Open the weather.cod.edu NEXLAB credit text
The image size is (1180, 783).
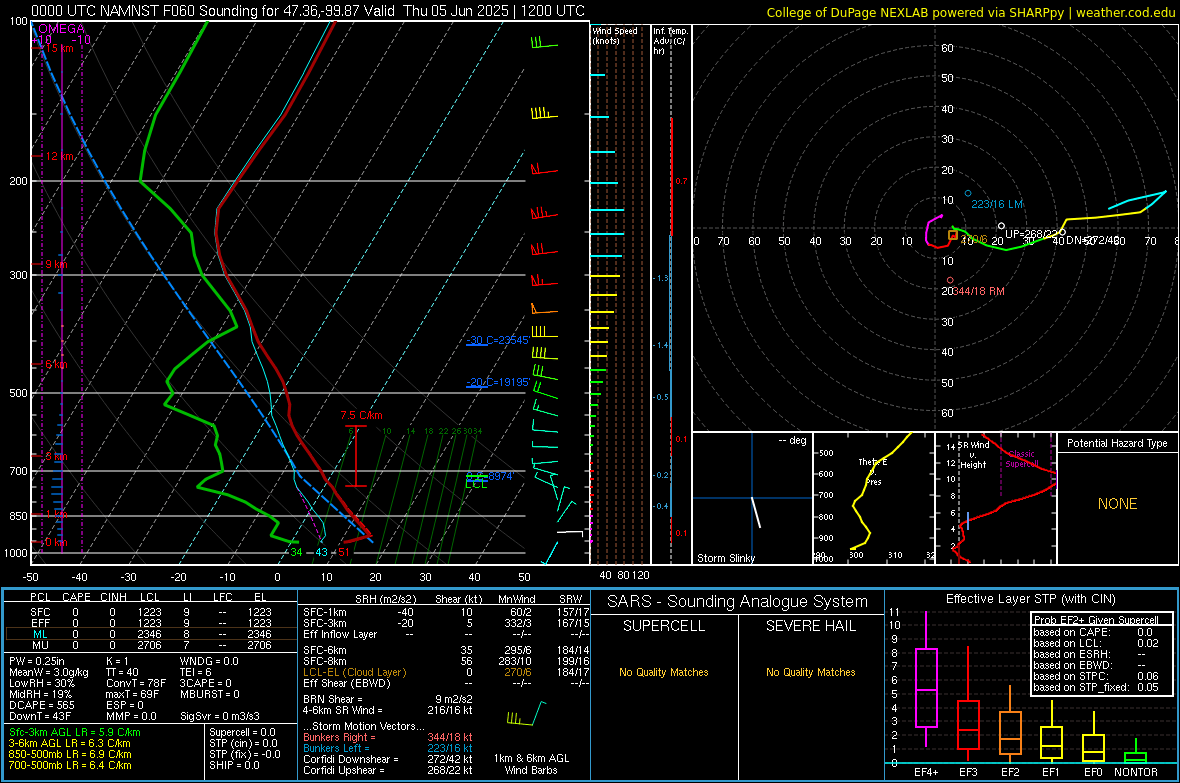tap(971, 12)
